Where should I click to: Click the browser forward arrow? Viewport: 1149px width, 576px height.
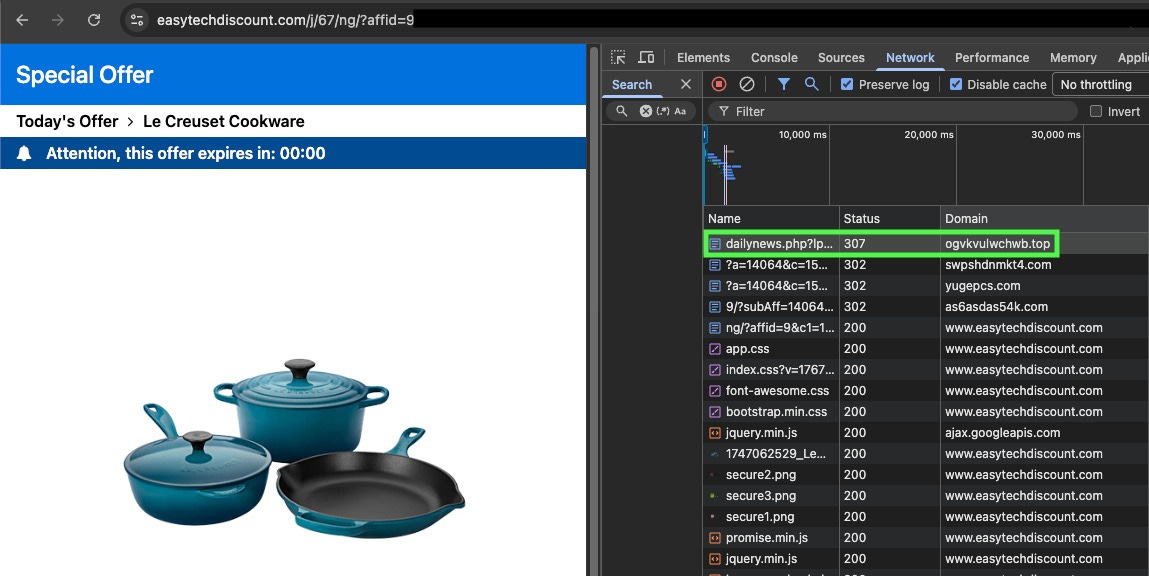point(58,20)
